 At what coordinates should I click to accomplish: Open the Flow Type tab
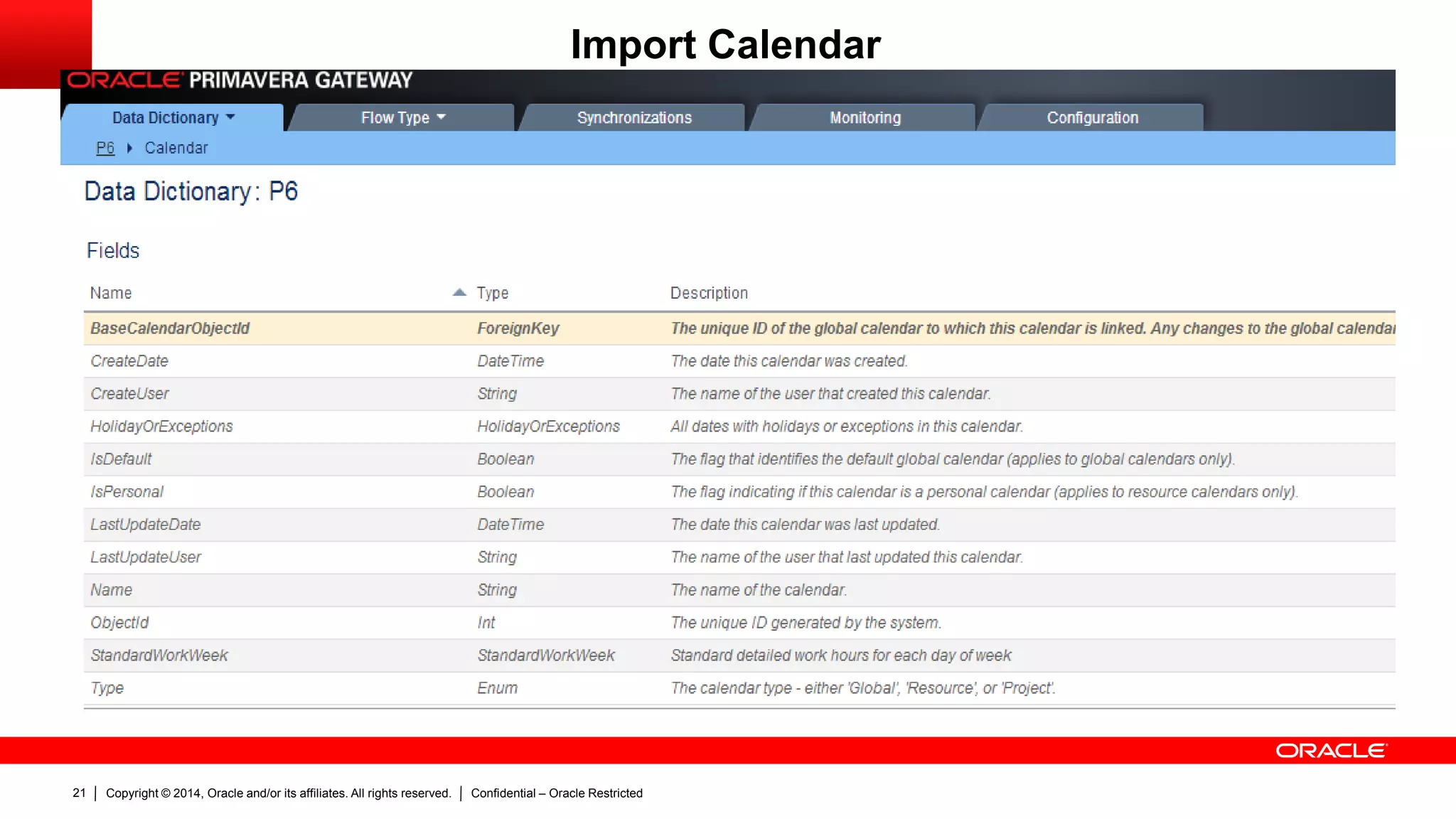[402, 118]
